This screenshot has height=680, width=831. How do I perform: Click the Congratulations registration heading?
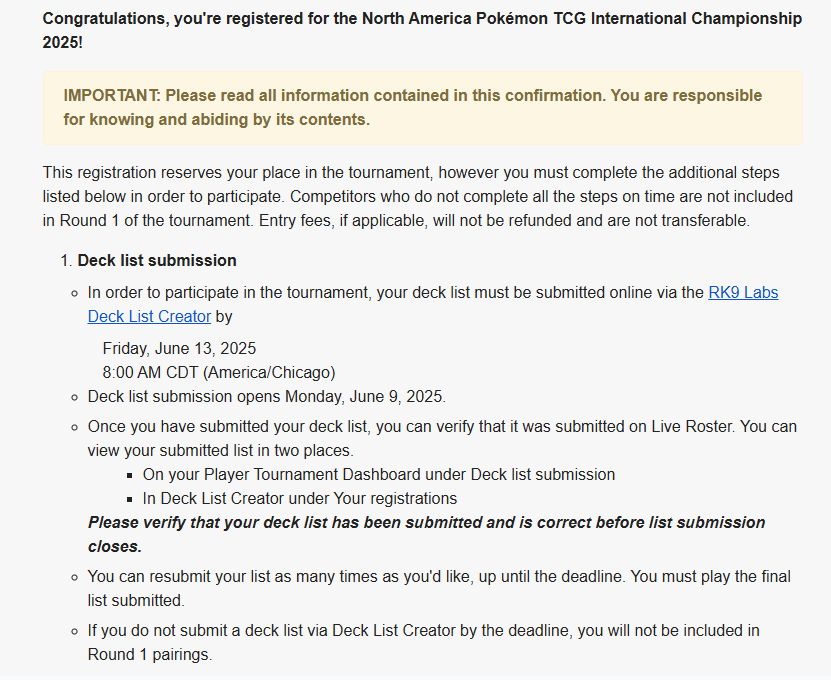(422, 30)
